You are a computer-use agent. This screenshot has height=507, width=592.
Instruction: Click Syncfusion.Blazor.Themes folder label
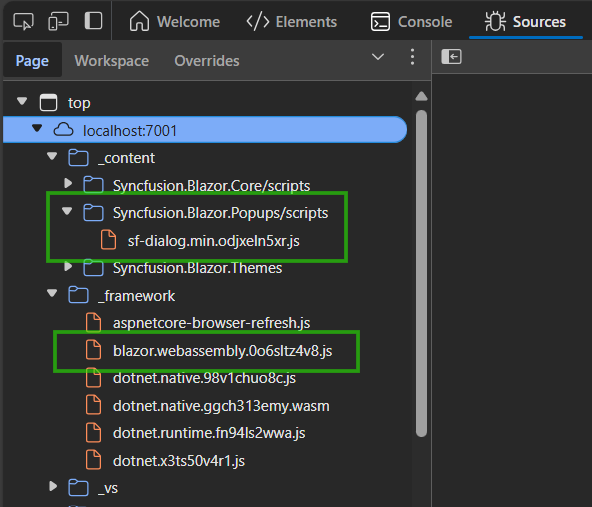pyautogui.click(x=197, y=268)
